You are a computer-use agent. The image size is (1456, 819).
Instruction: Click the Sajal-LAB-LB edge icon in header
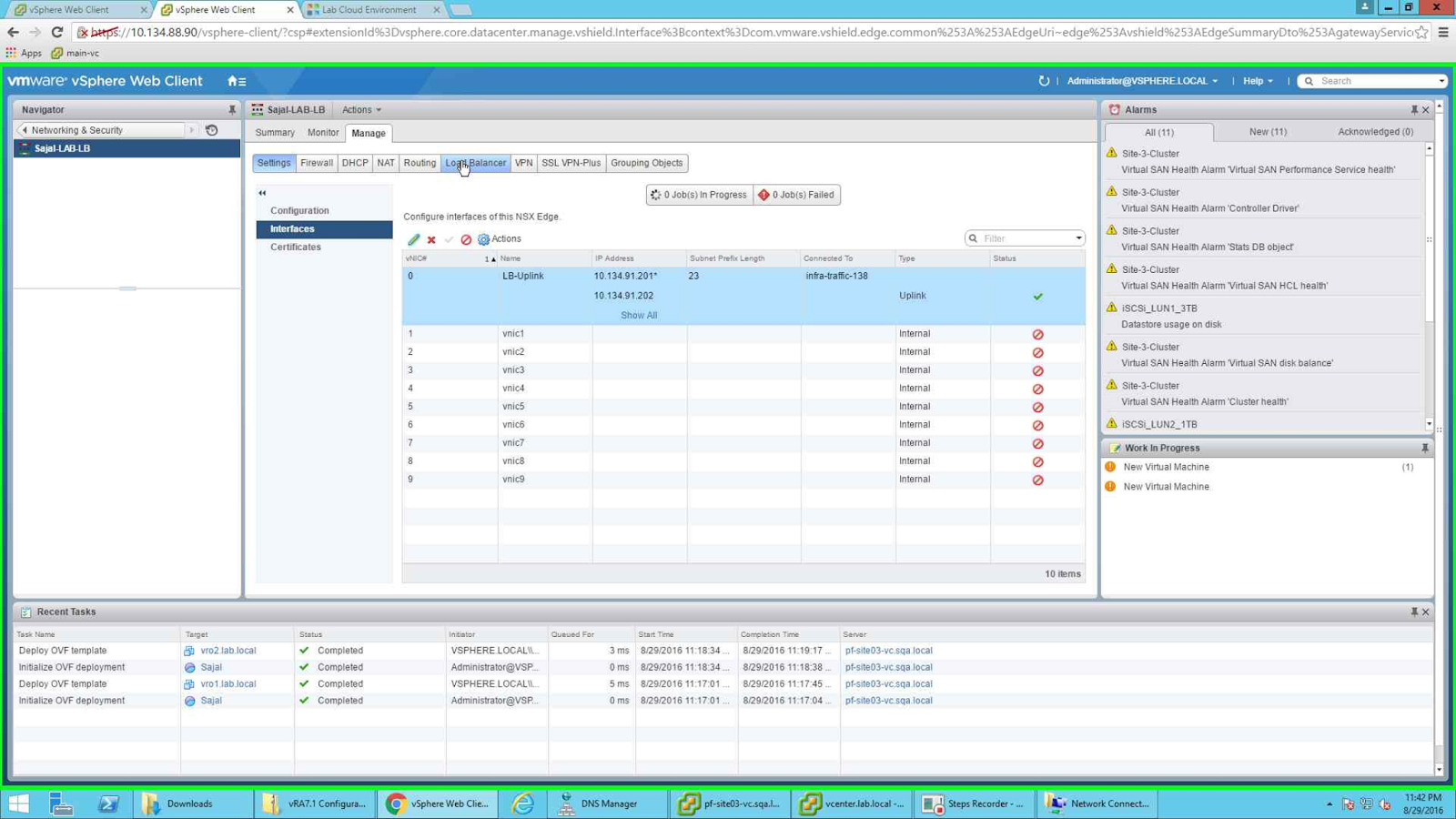(x=258, y=109)
